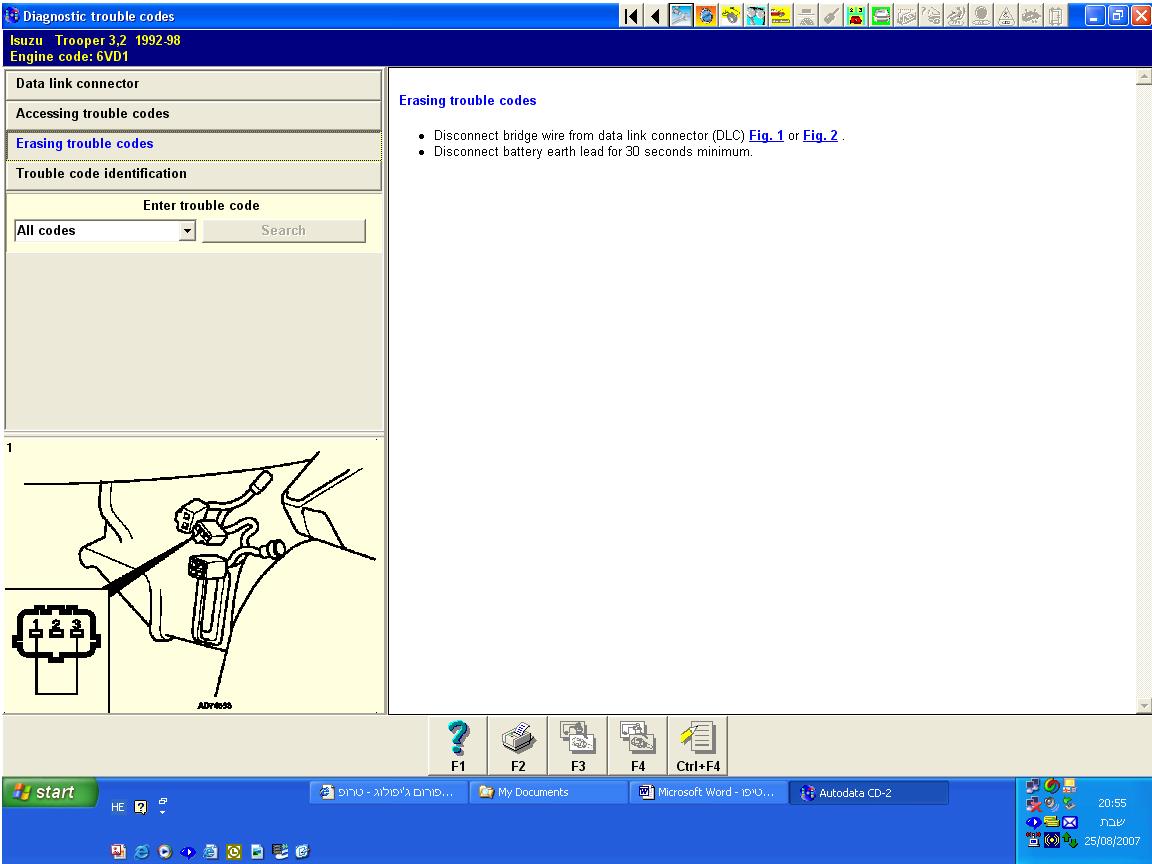The height and width of the screenshot is (864, 1152).
Task: Switch to Accessing trouble codes section
Action: point(194,114)
